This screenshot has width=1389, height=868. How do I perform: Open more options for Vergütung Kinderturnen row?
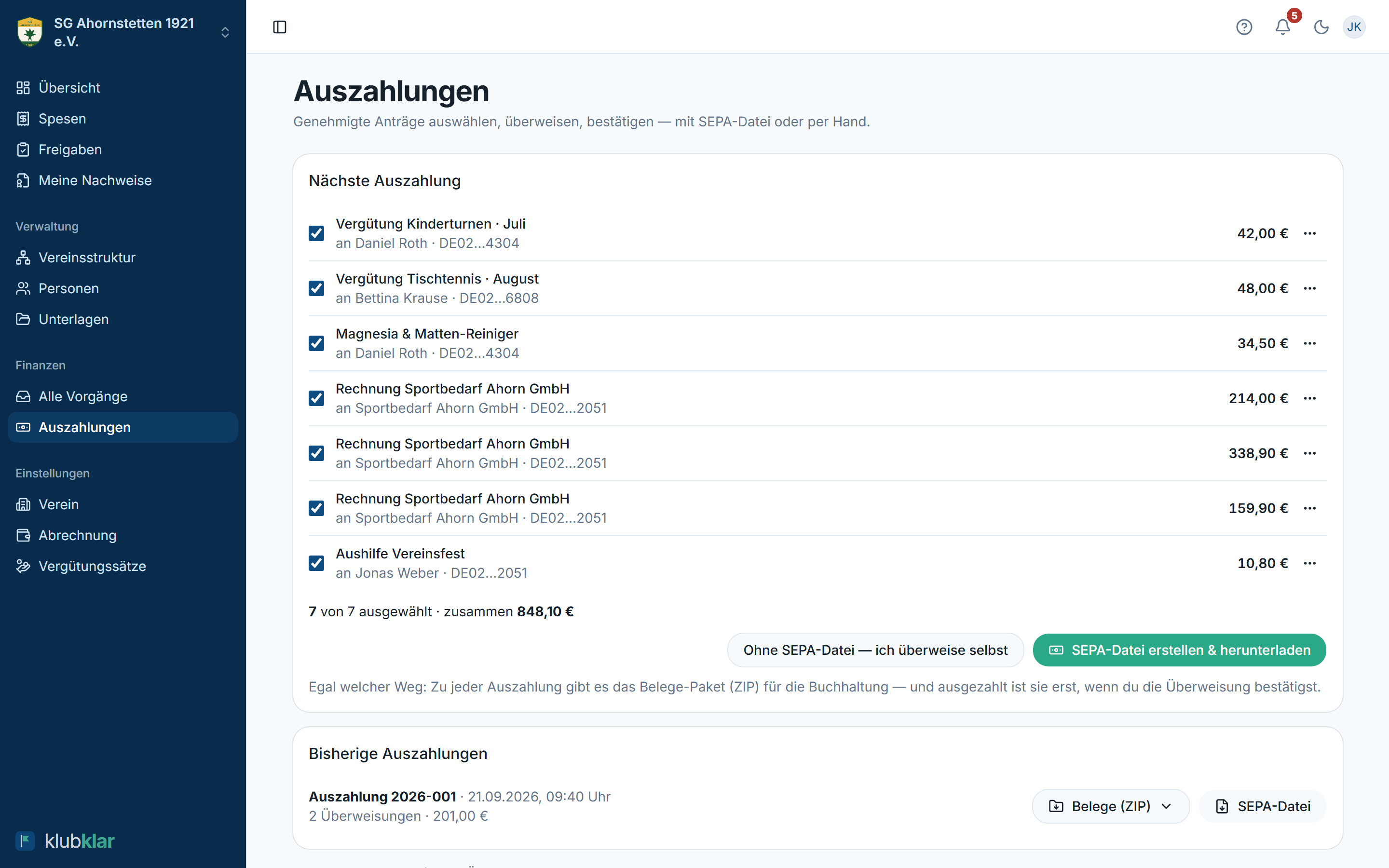[1310, 233]
